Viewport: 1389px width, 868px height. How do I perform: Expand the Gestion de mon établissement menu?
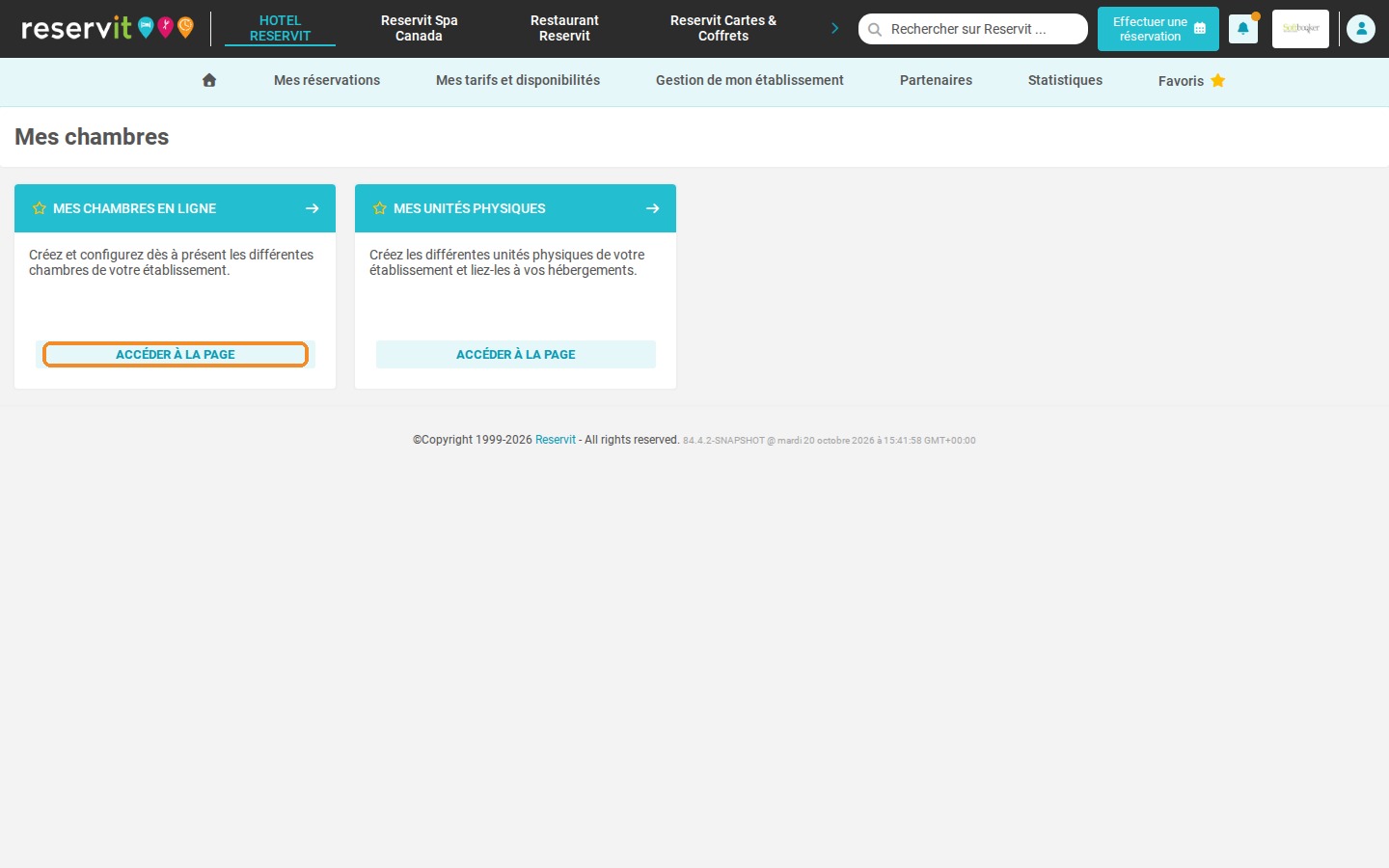click(749, 80)
